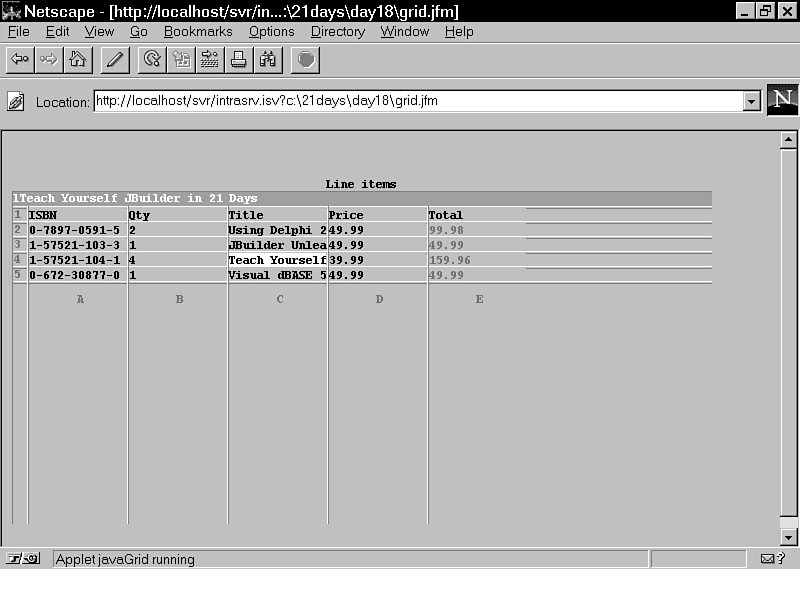Click the Netscape N logo
Viewport: 800px width, 600px height.
[783, 100]
